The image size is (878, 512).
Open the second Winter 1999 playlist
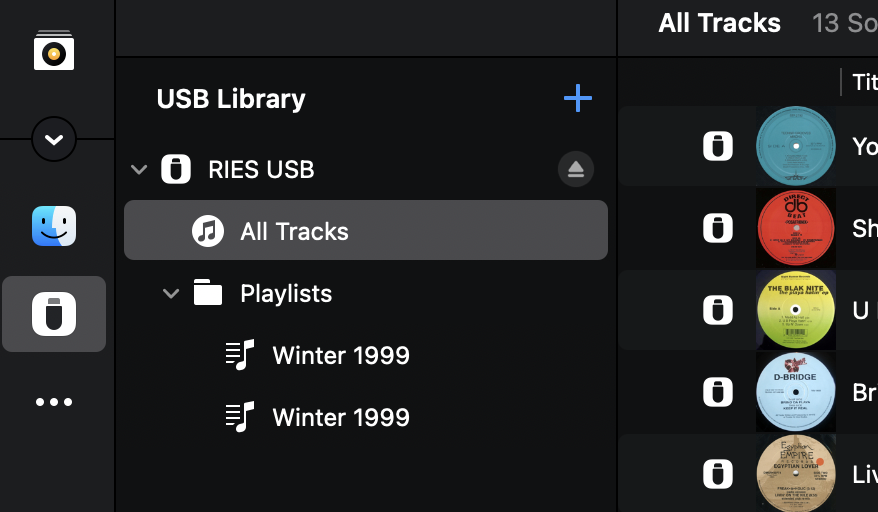[340, 418]
